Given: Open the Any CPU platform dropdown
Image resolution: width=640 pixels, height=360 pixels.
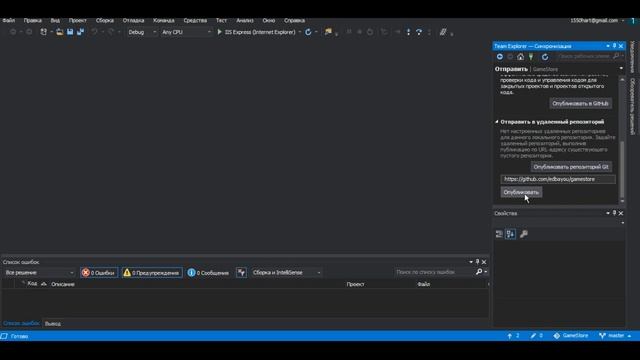Looking at the screenshot, I should pos(186,32).
